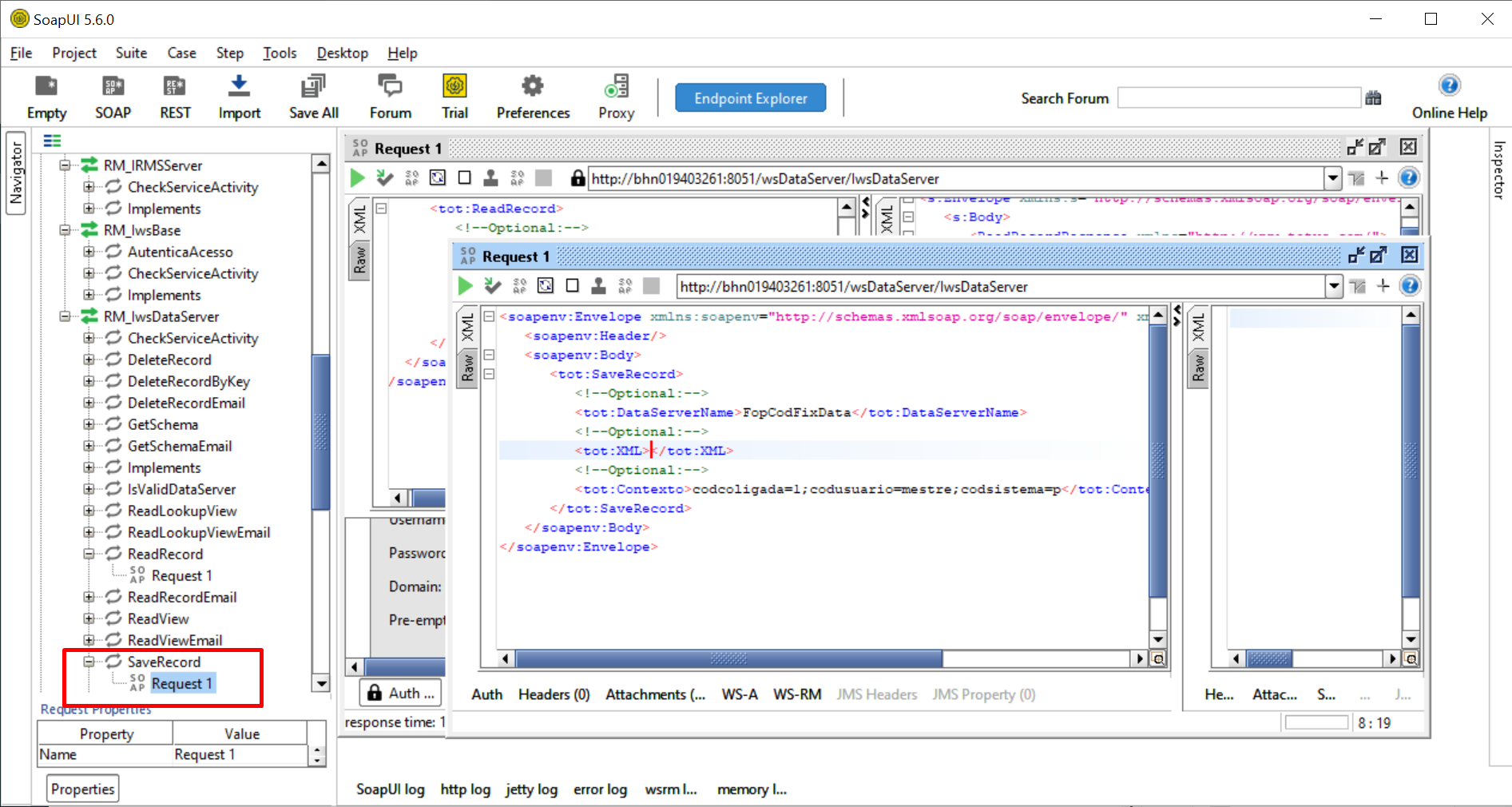
Task: Click the blue help icon in front Request 1 window
Action: click(1410, 285)
